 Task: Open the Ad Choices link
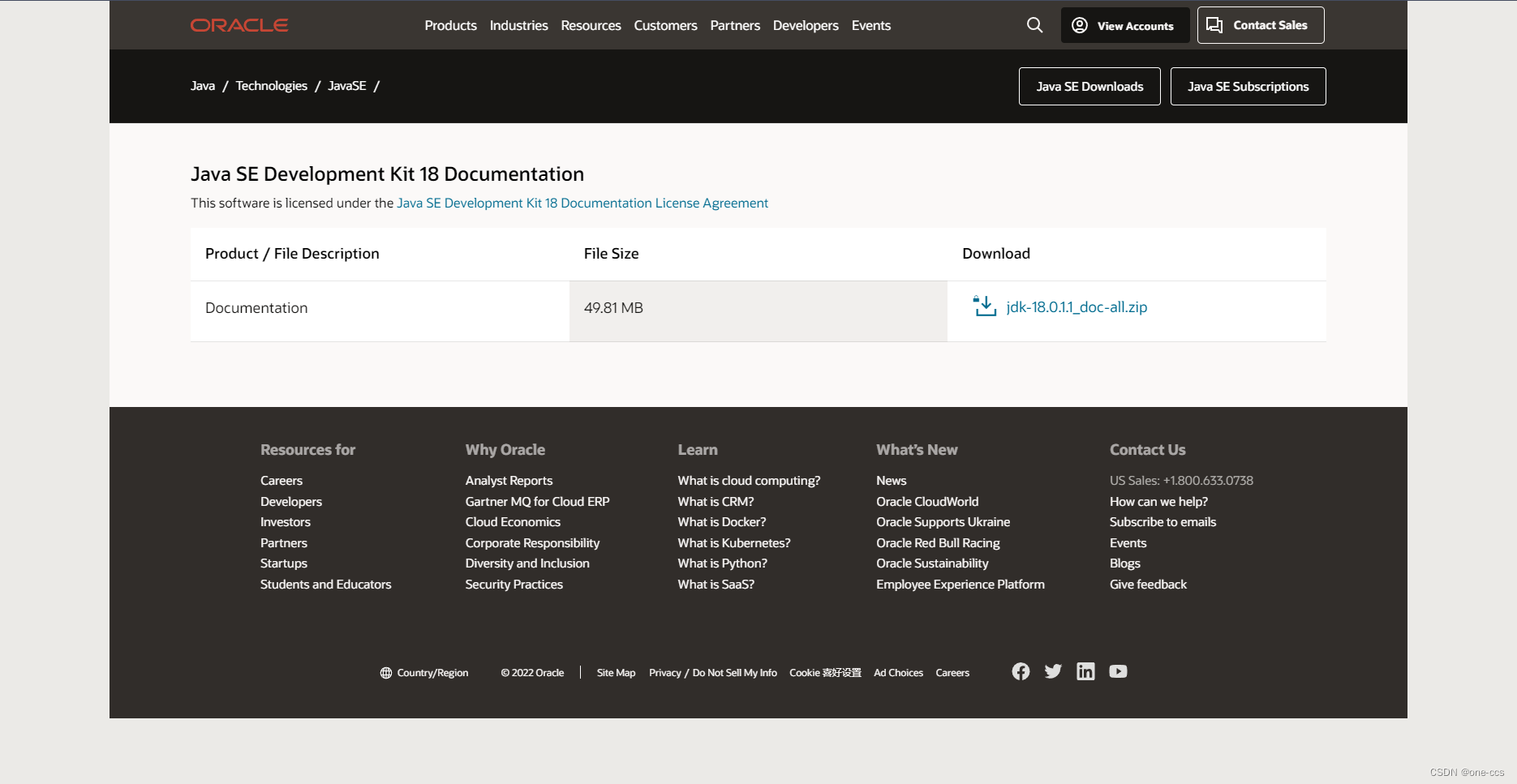click(x=898, y=673)
